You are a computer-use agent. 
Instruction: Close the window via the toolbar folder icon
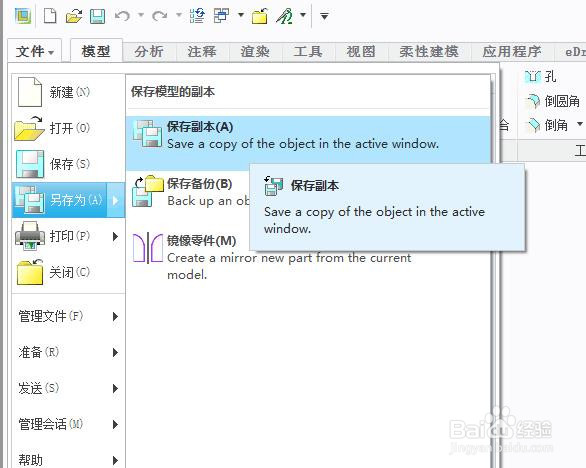click(259, 16)
